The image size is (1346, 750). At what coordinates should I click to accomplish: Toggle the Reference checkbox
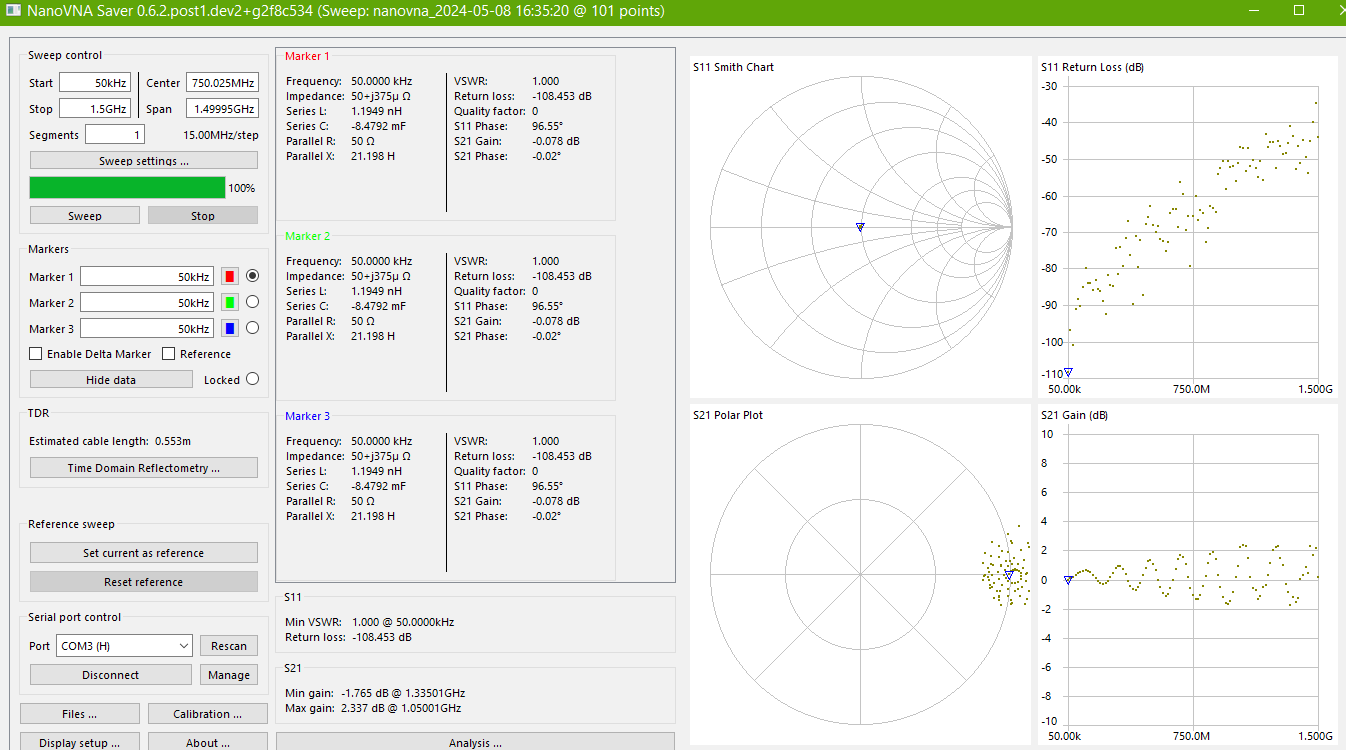pos(169,354)
